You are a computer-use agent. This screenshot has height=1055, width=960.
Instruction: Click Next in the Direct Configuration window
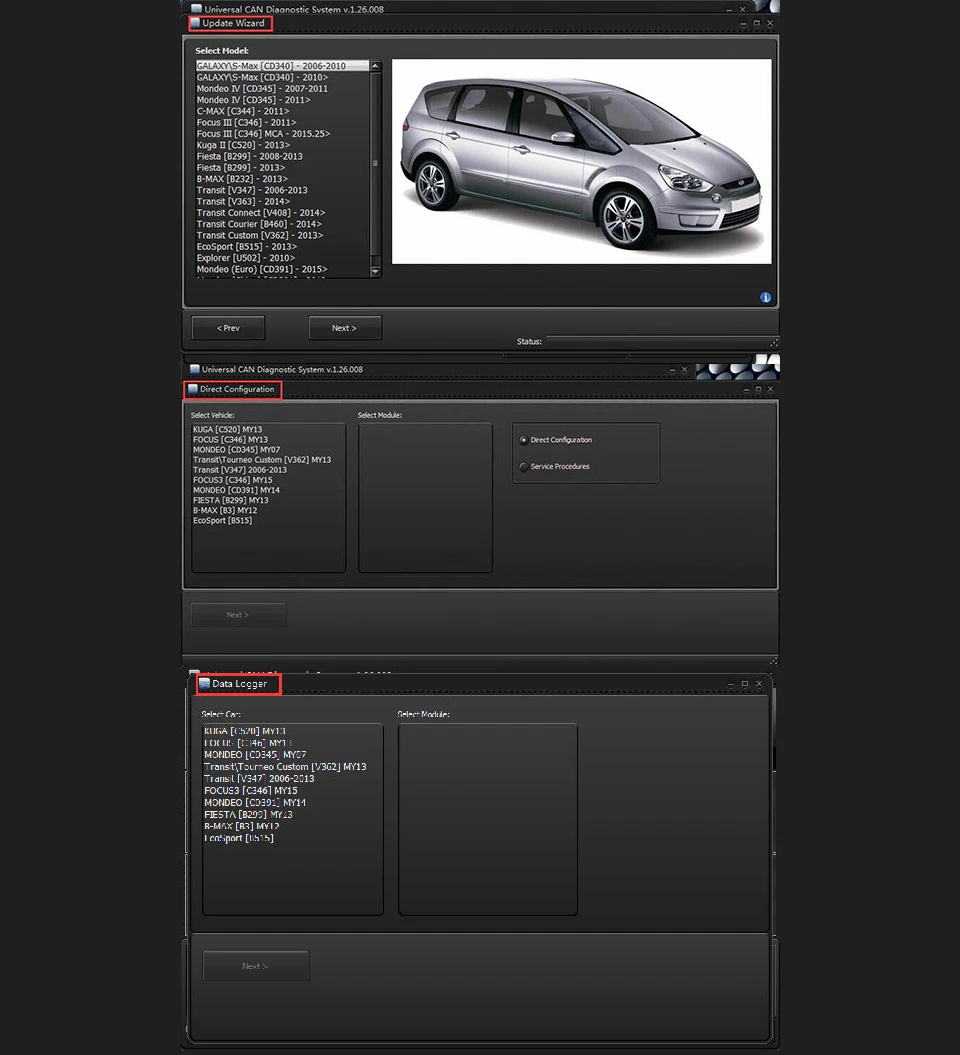[238, 615]
